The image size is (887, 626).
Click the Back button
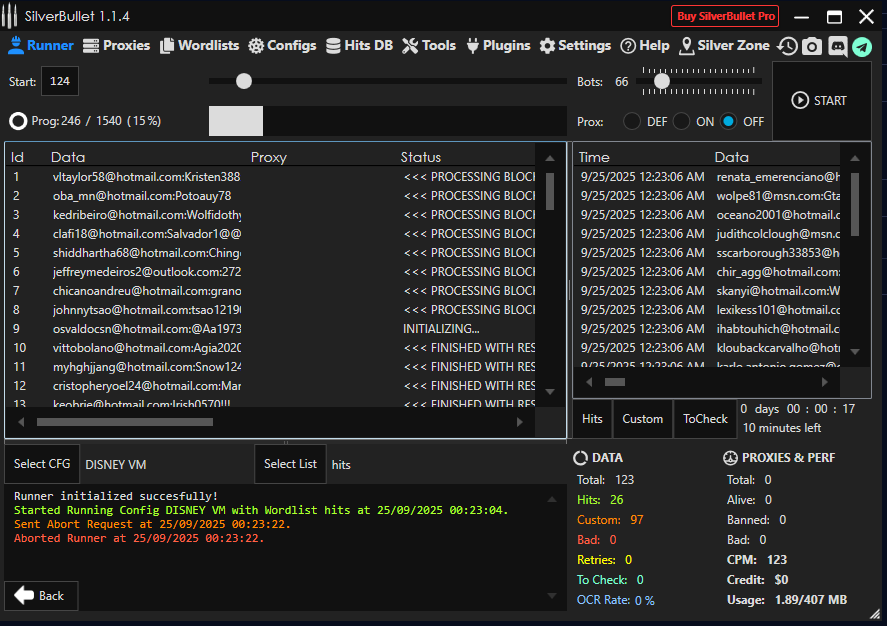pos(41,596)
